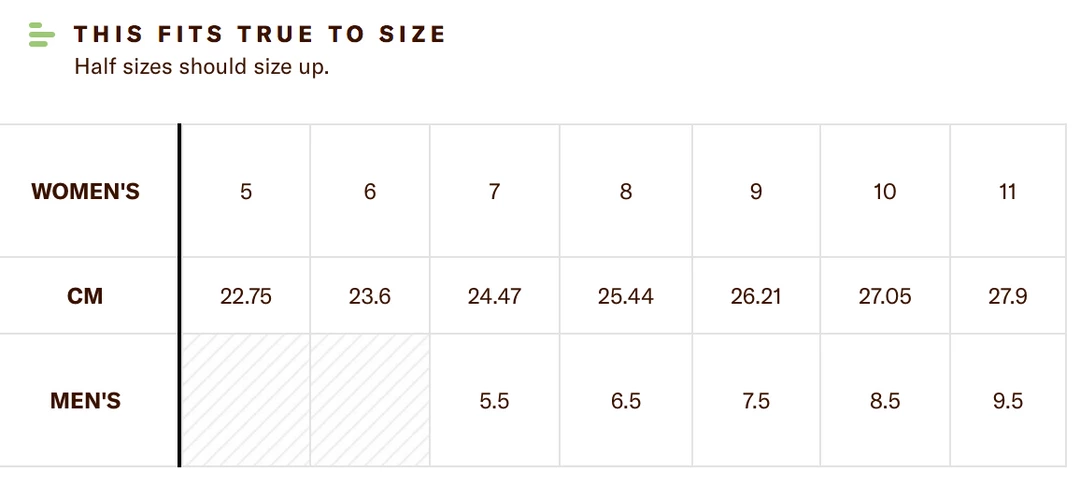Click the WOMEN'S row header

click(x=86, y=191)
